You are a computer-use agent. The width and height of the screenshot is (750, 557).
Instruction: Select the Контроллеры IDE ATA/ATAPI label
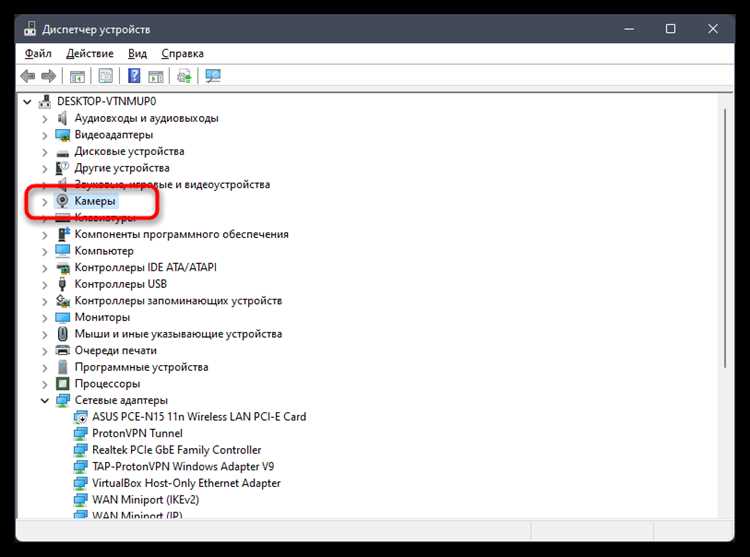[x=145, y=267]
